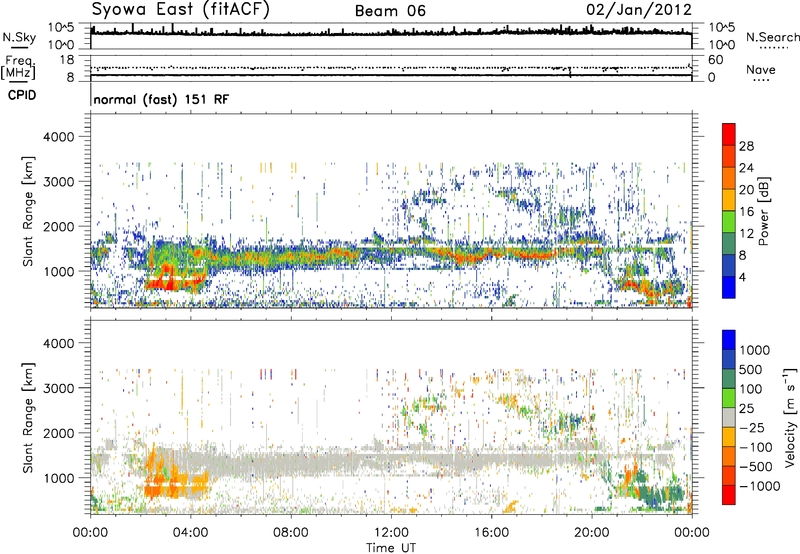Click the date '02/Jan/2012'

pyautogui.click(x=639, y=10)
